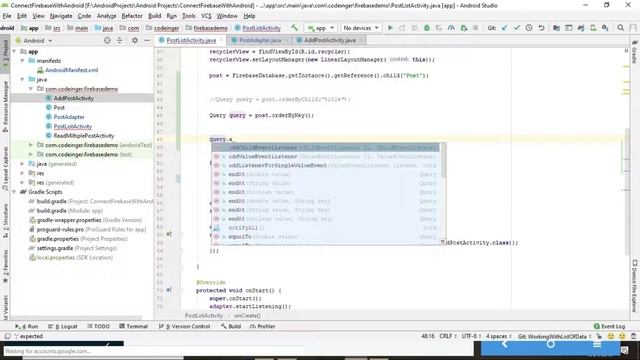Open the Navigate menu

pos(61,16)
